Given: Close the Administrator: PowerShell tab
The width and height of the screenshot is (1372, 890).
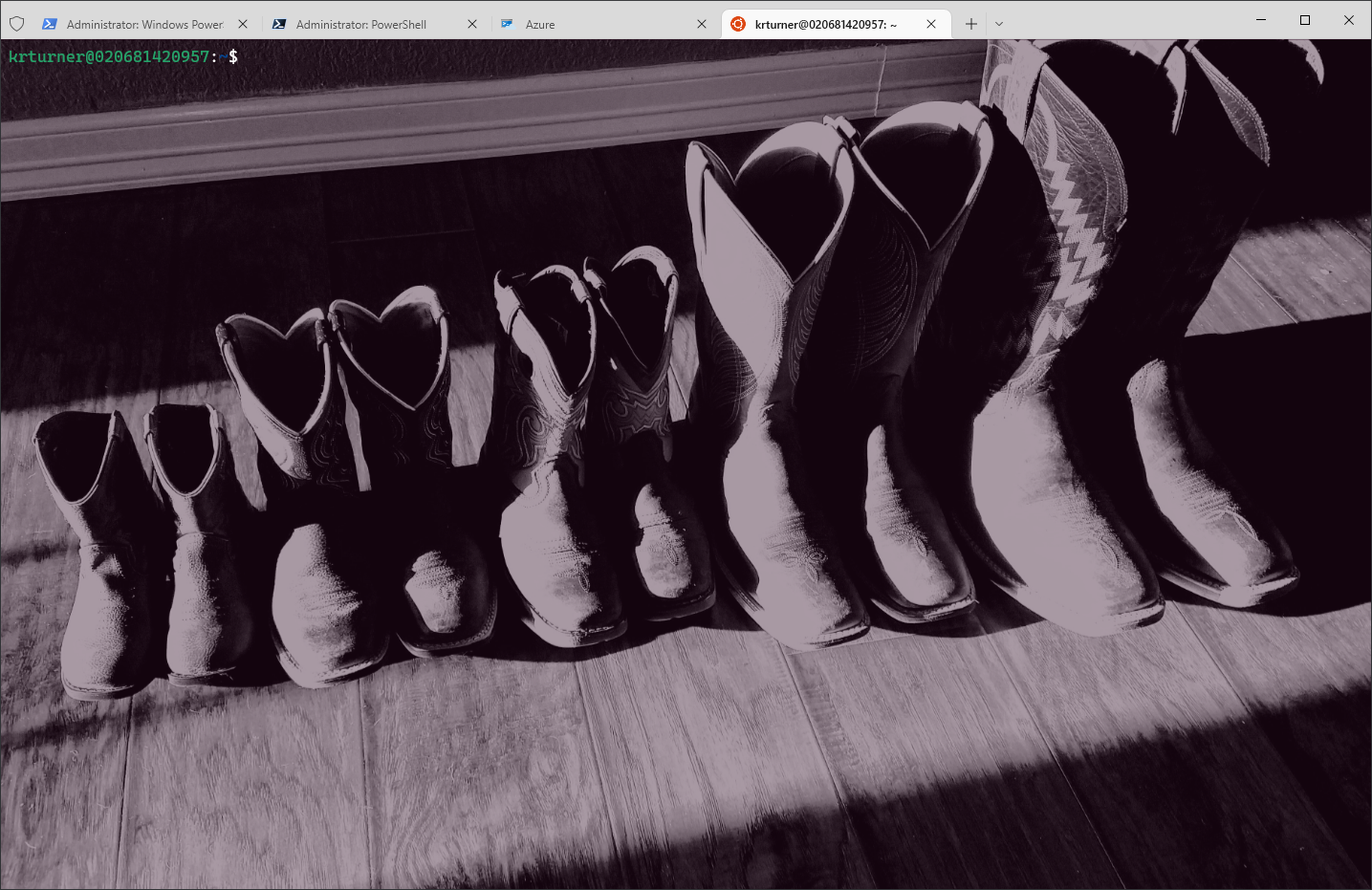Looking at the screenshot, I should click(x=472, y=24).
